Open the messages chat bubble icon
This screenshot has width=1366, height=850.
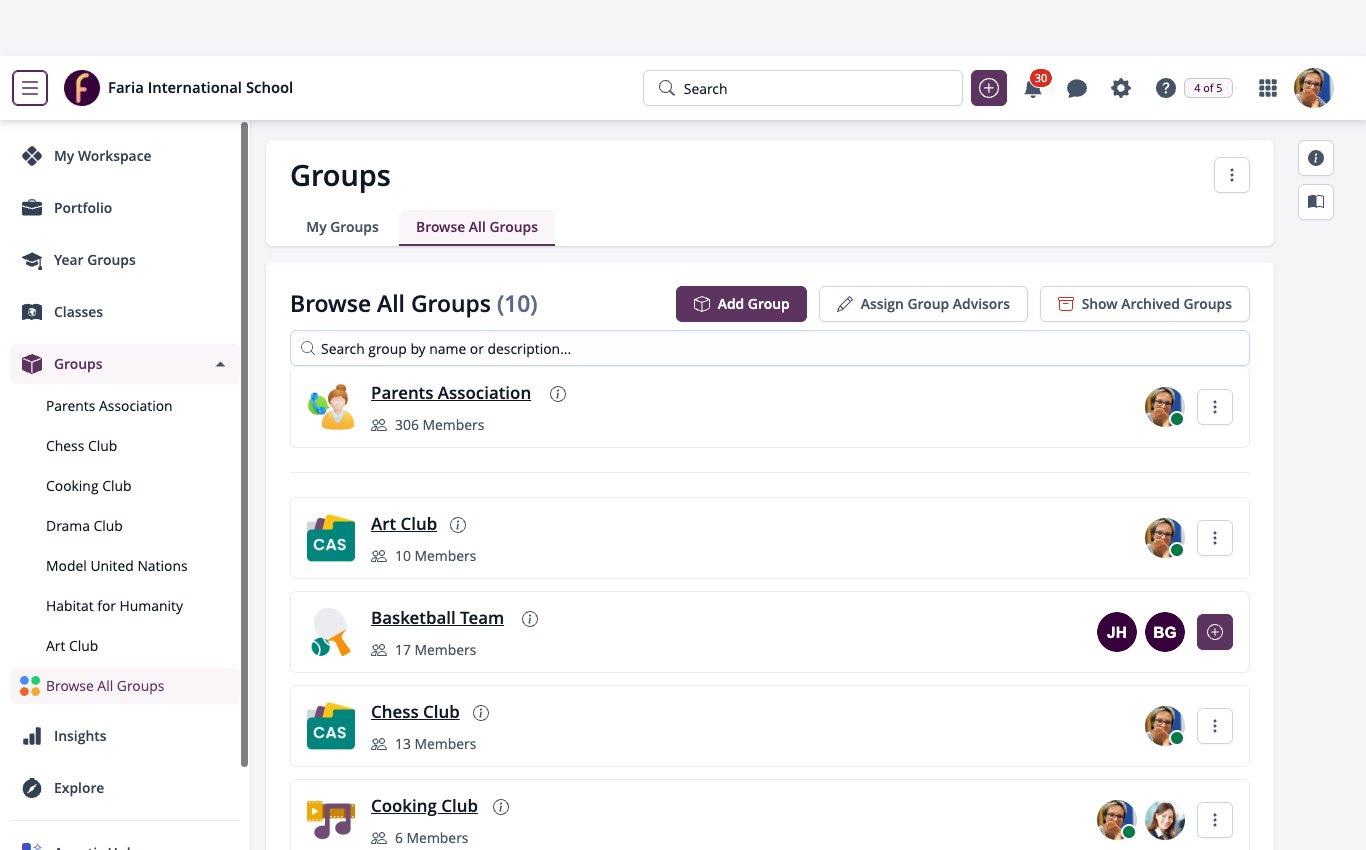pyautogui.click(x=1077, y=88)
